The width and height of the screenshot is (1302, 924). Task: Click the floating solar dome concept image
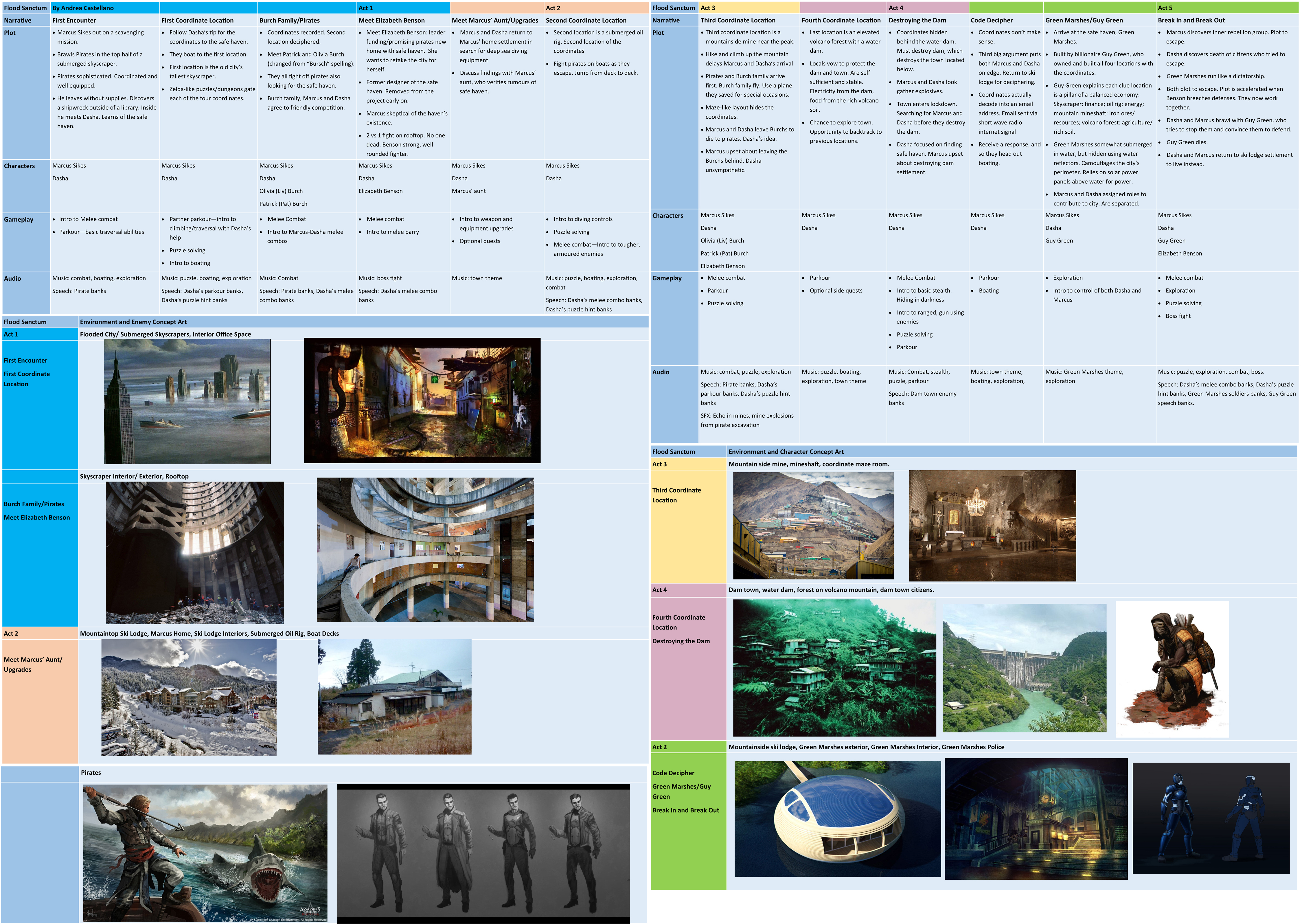[837, 819]
